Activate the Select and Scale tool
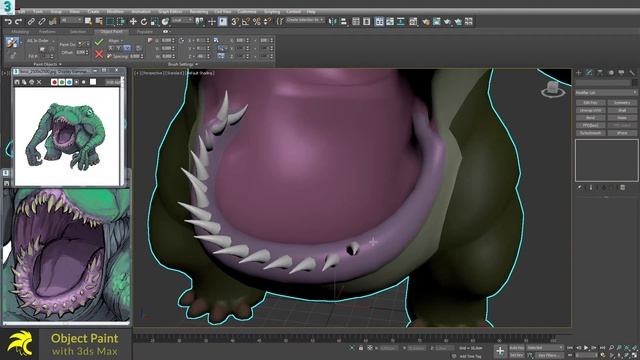Image resolution: width=640 pixels, height=360 pixels. point(154,21)
